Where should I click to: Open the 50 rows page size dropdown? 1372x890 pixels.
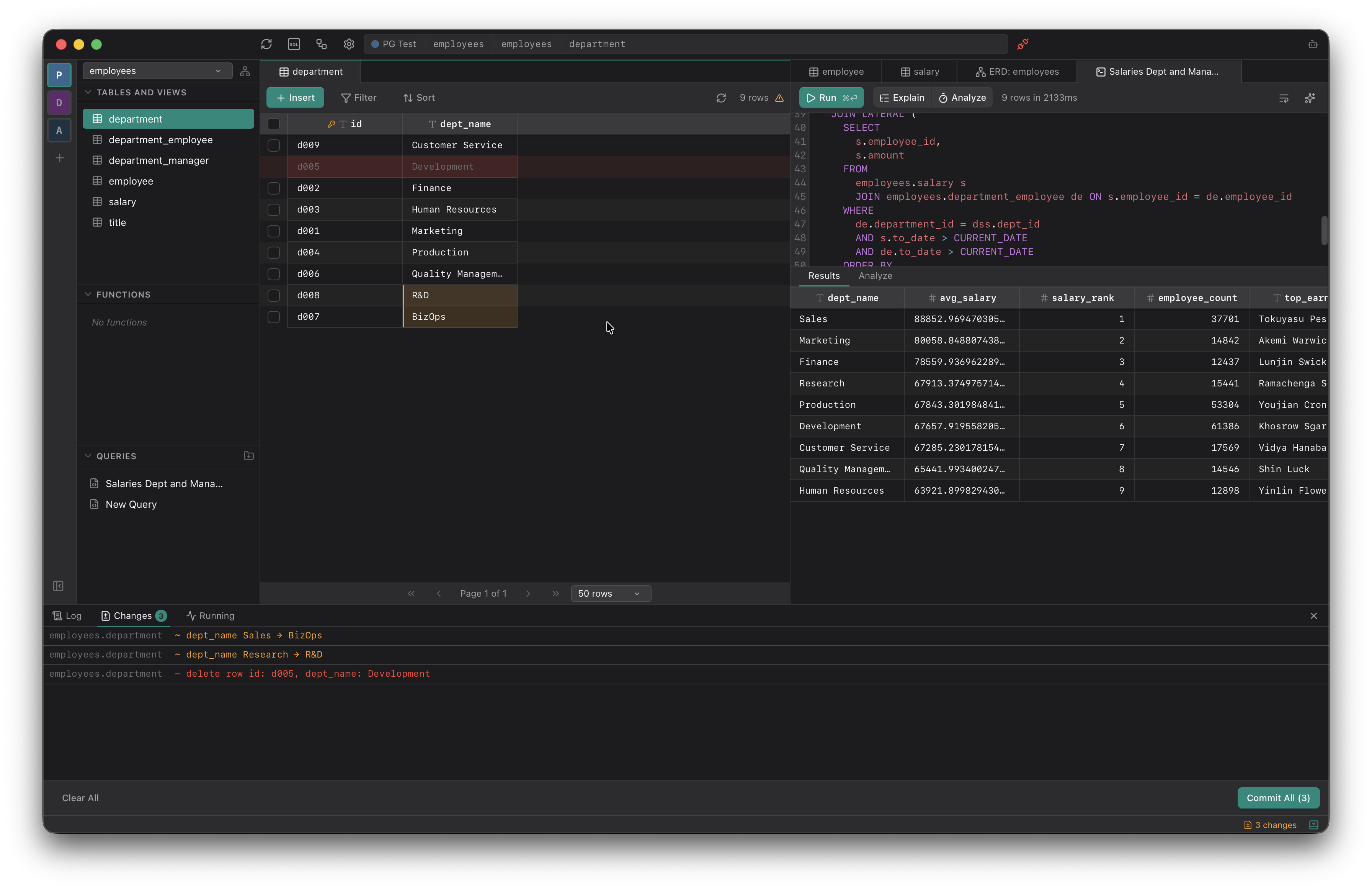pyautogui.click(x=611, y=594)
